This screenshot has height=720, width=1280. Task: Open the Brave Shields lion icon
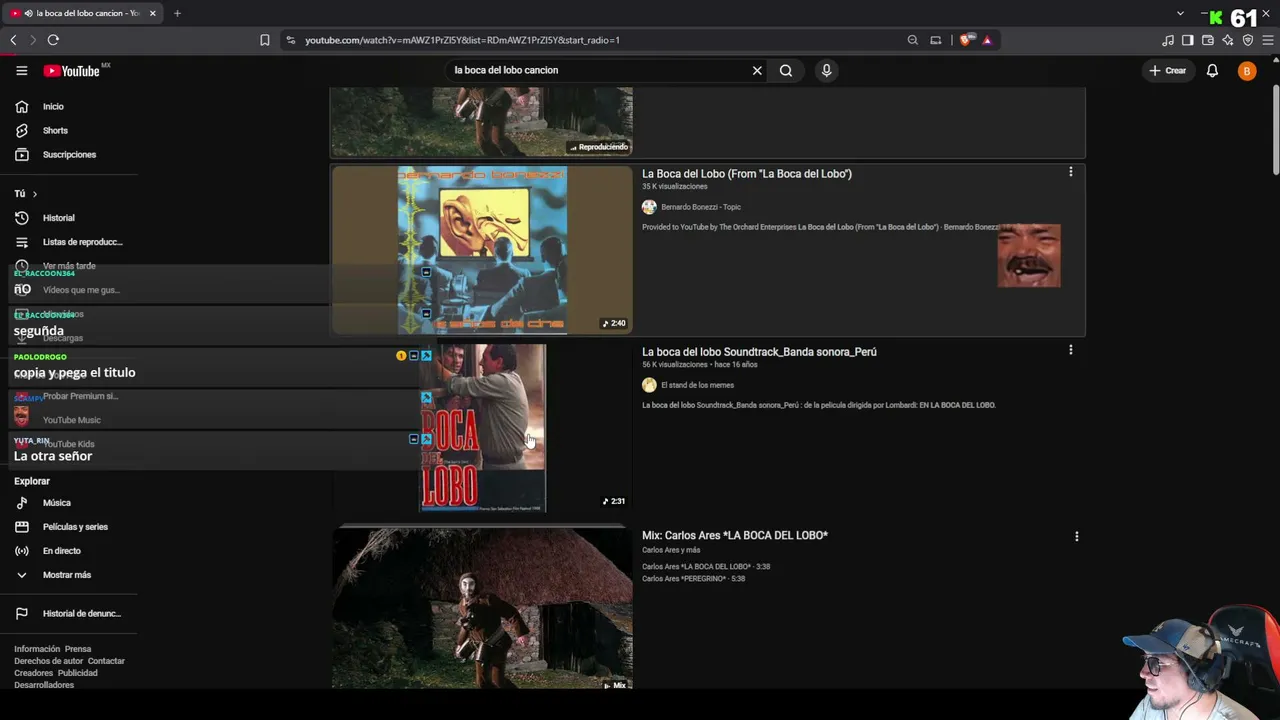point(965,40)
